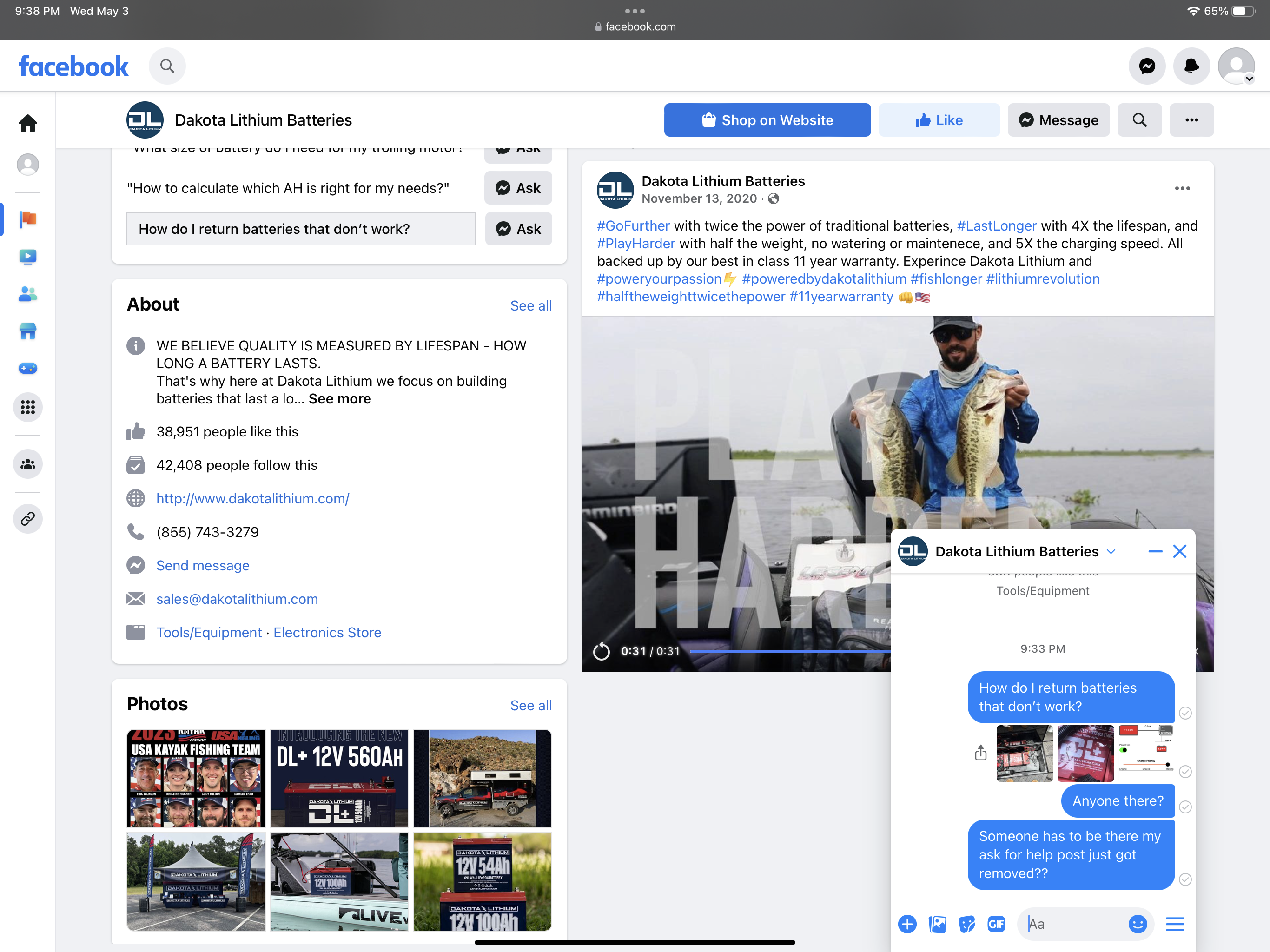
Task: Replay the video with replay button
Action: [601, 651]
